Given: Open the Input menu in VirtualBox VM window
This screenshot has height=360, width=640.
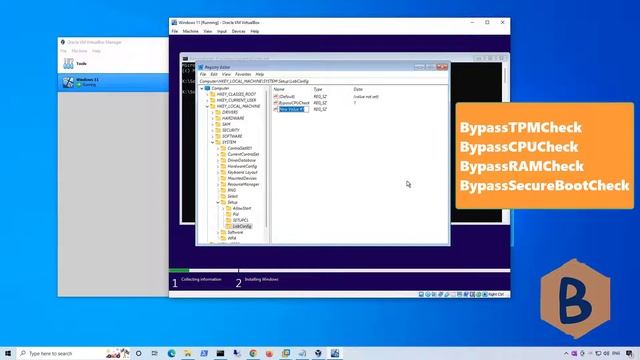Looking at the screenshot, I should pyautogui.click(x=222, y=31).
